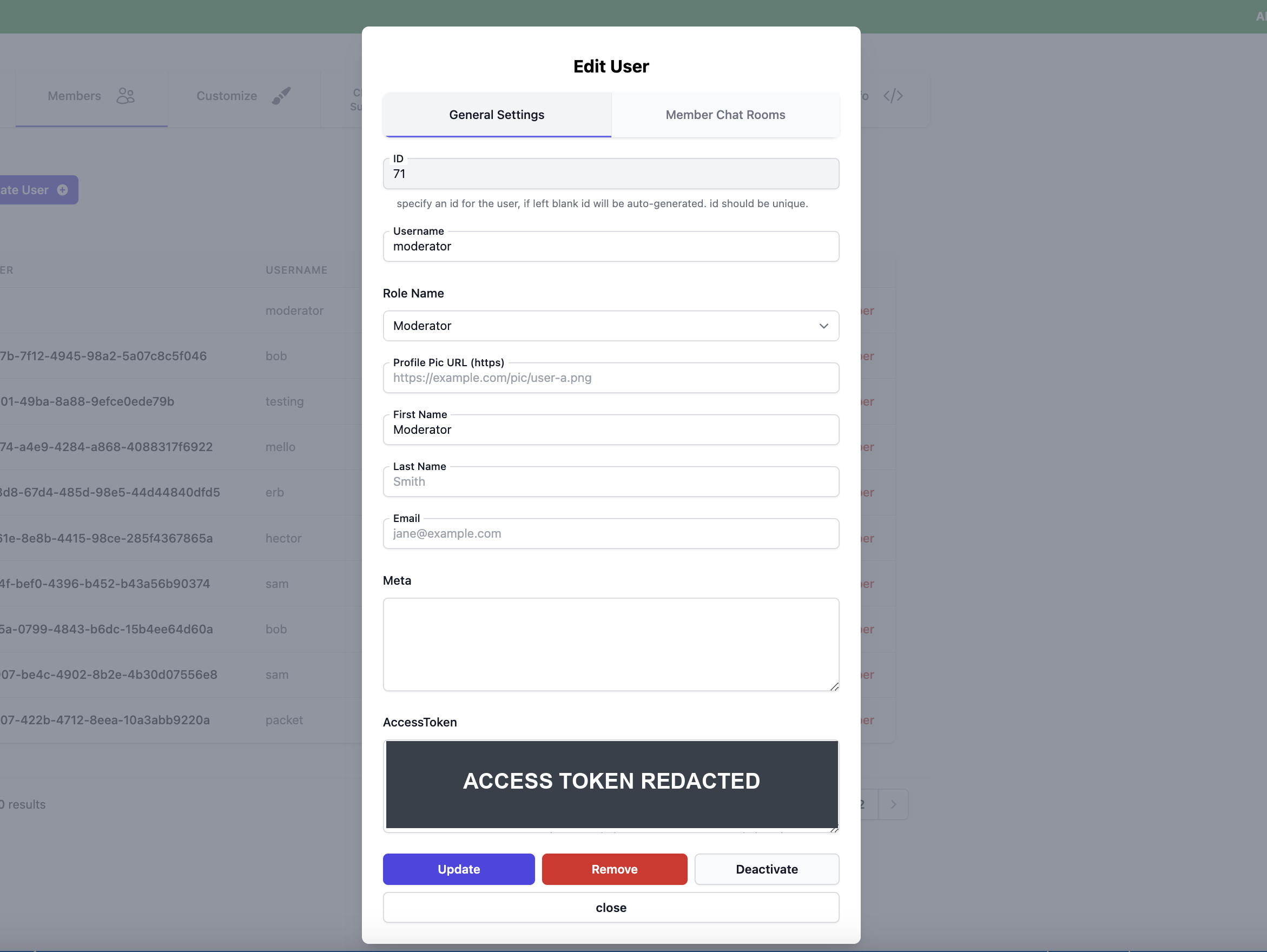Grab the Meta textarea resize handle
Screen dimensions: 1267x952
(835, 686)
